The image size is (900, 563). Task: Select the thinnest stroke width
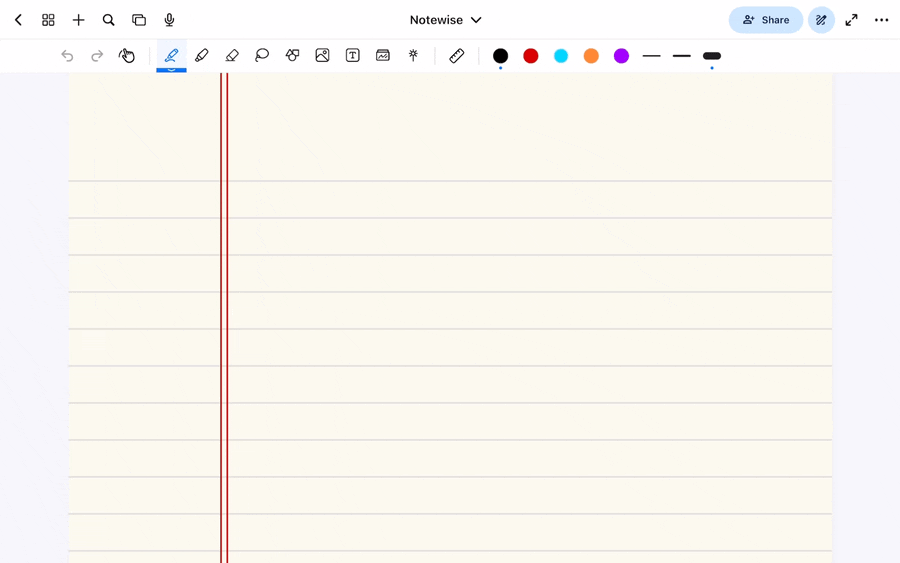tap(651, 56)
